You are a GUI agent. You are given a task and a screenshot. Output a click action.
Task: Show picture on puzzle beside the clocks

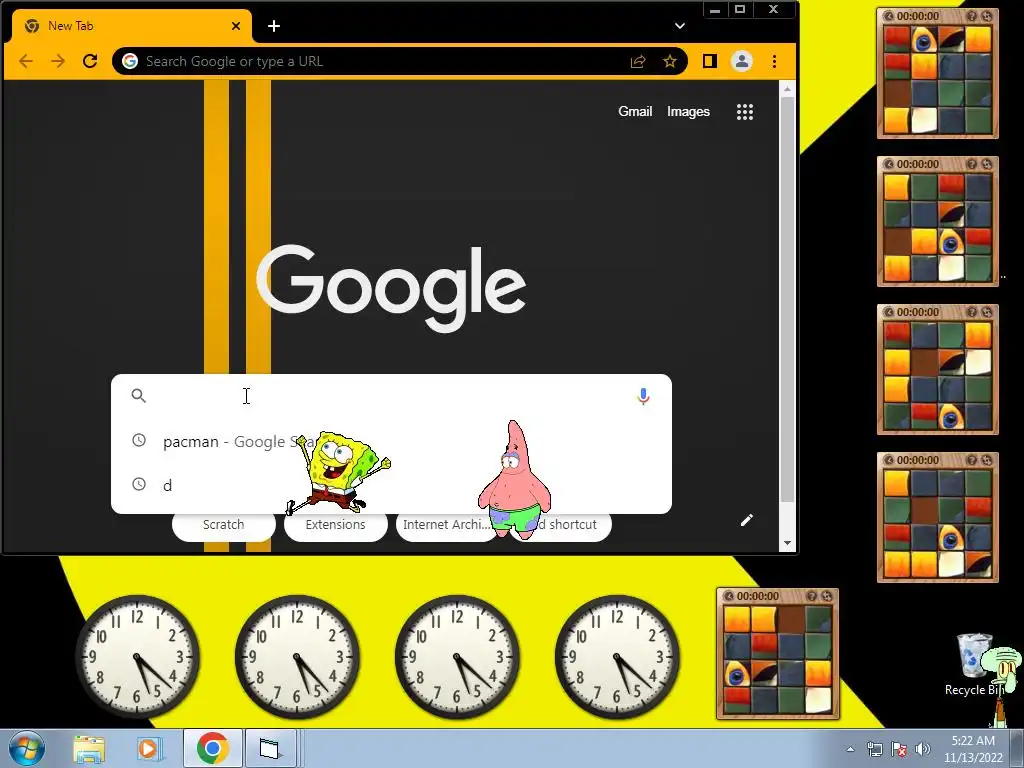[x=812, y=596]
